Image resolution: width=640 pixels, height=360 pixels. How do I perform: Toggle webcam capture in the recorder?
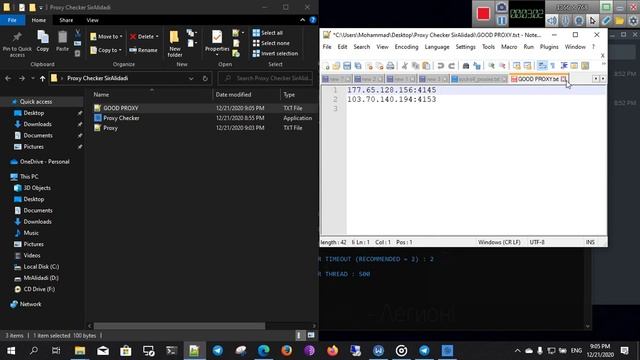(x=579, y=20)
